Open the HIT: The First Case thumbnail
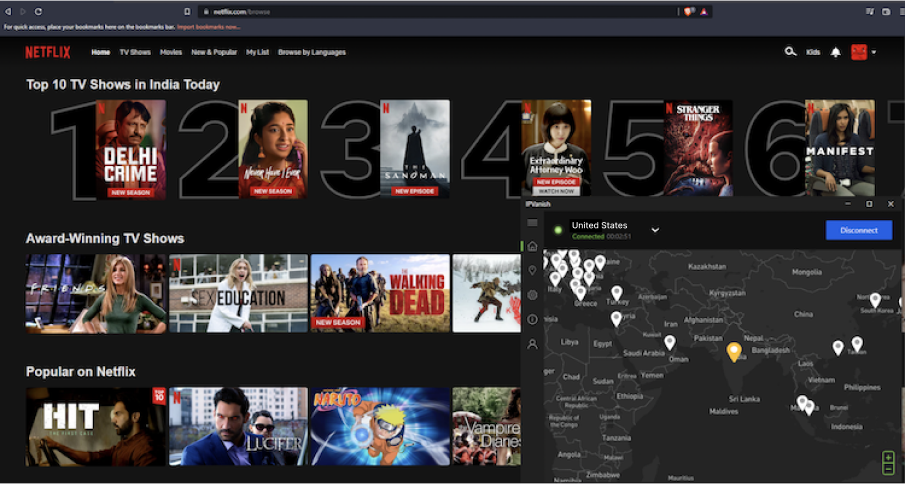The width and height of the screenshot is (905, 484). point(96,427)
